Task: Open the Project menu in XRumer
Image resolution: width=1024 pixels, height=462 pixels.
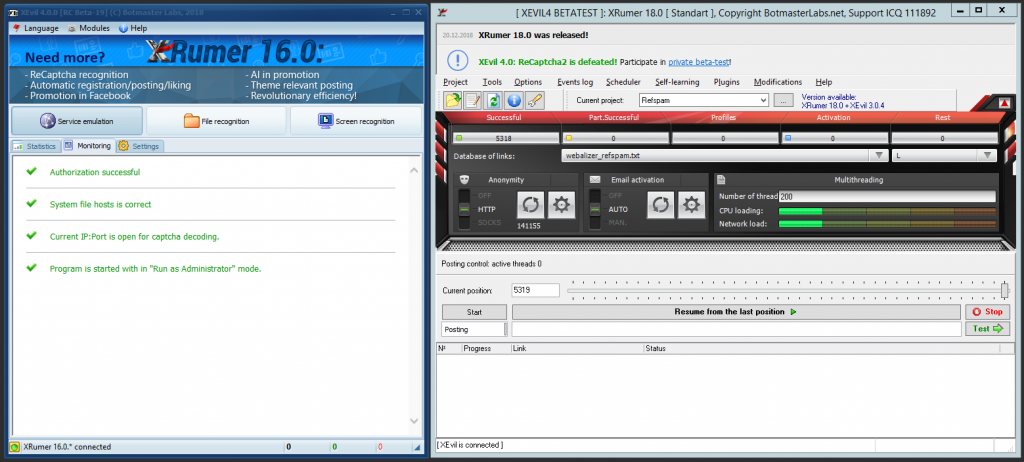Action: pos(455,82)
